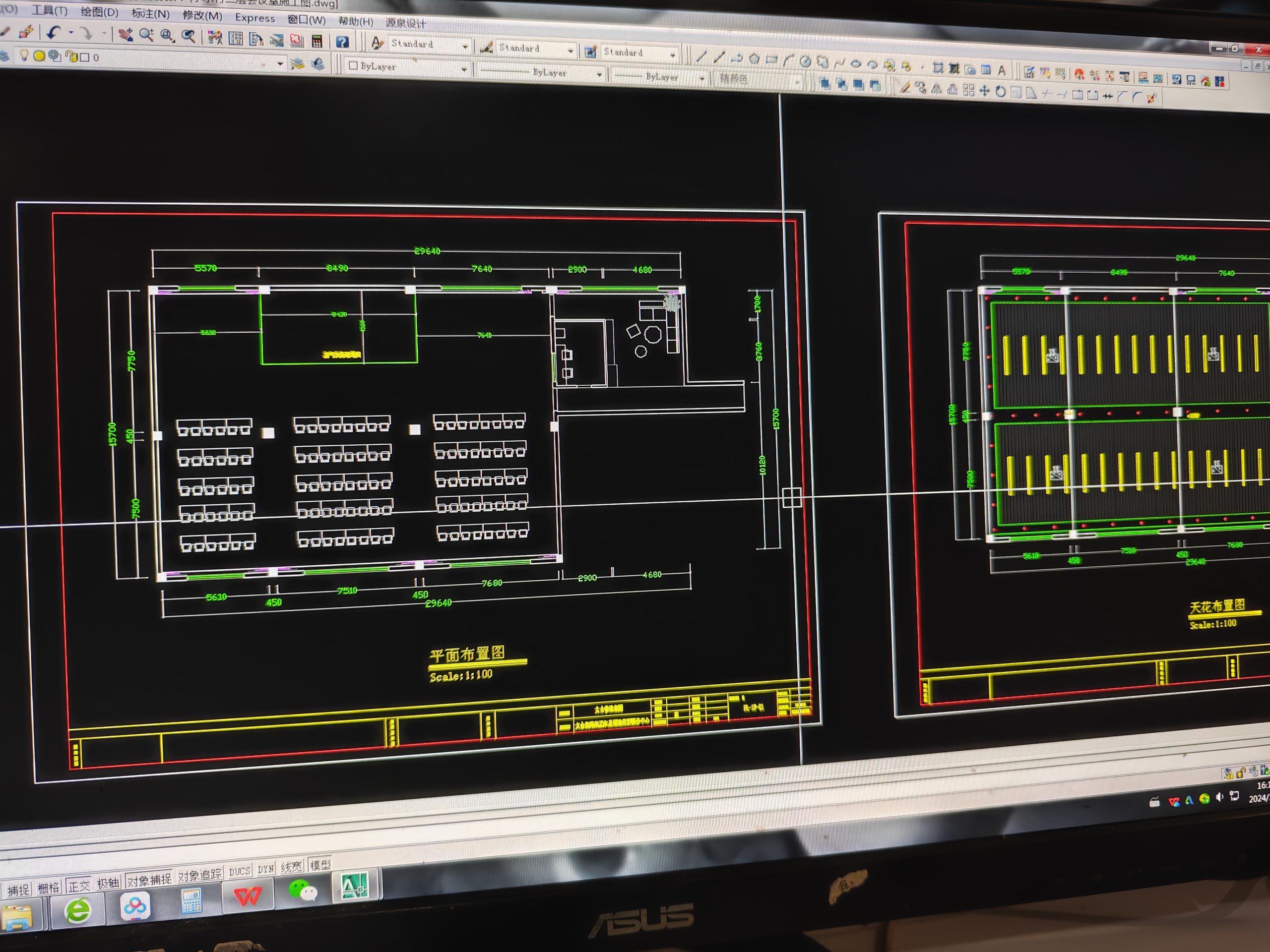Open WeChat from the taskbar
This screenshot has height=952, width=1270.
pos(303,891)
